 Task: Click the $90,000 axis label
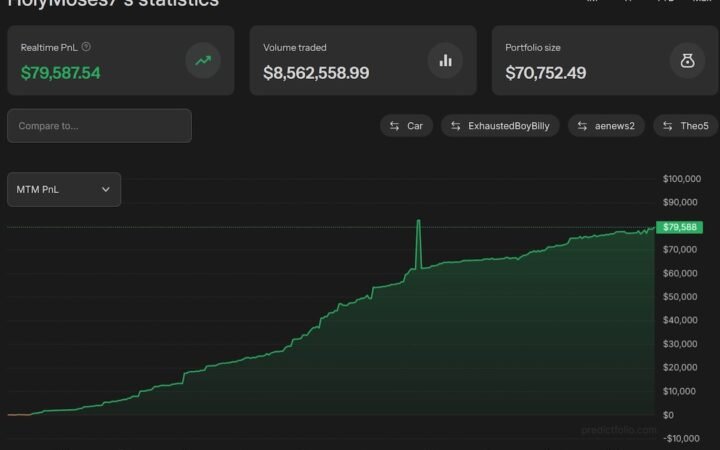pos(680,202)
